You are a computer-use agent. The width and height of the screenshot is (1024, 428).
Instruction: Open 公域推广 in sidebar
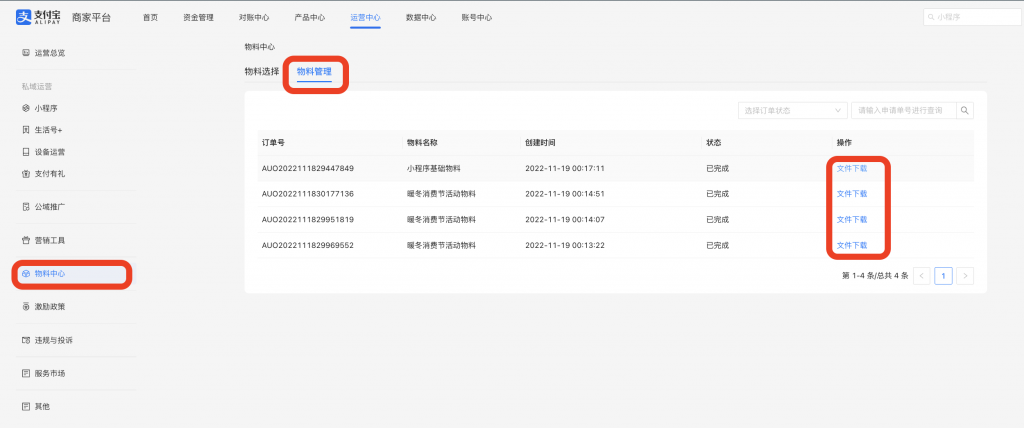(50, 207)
